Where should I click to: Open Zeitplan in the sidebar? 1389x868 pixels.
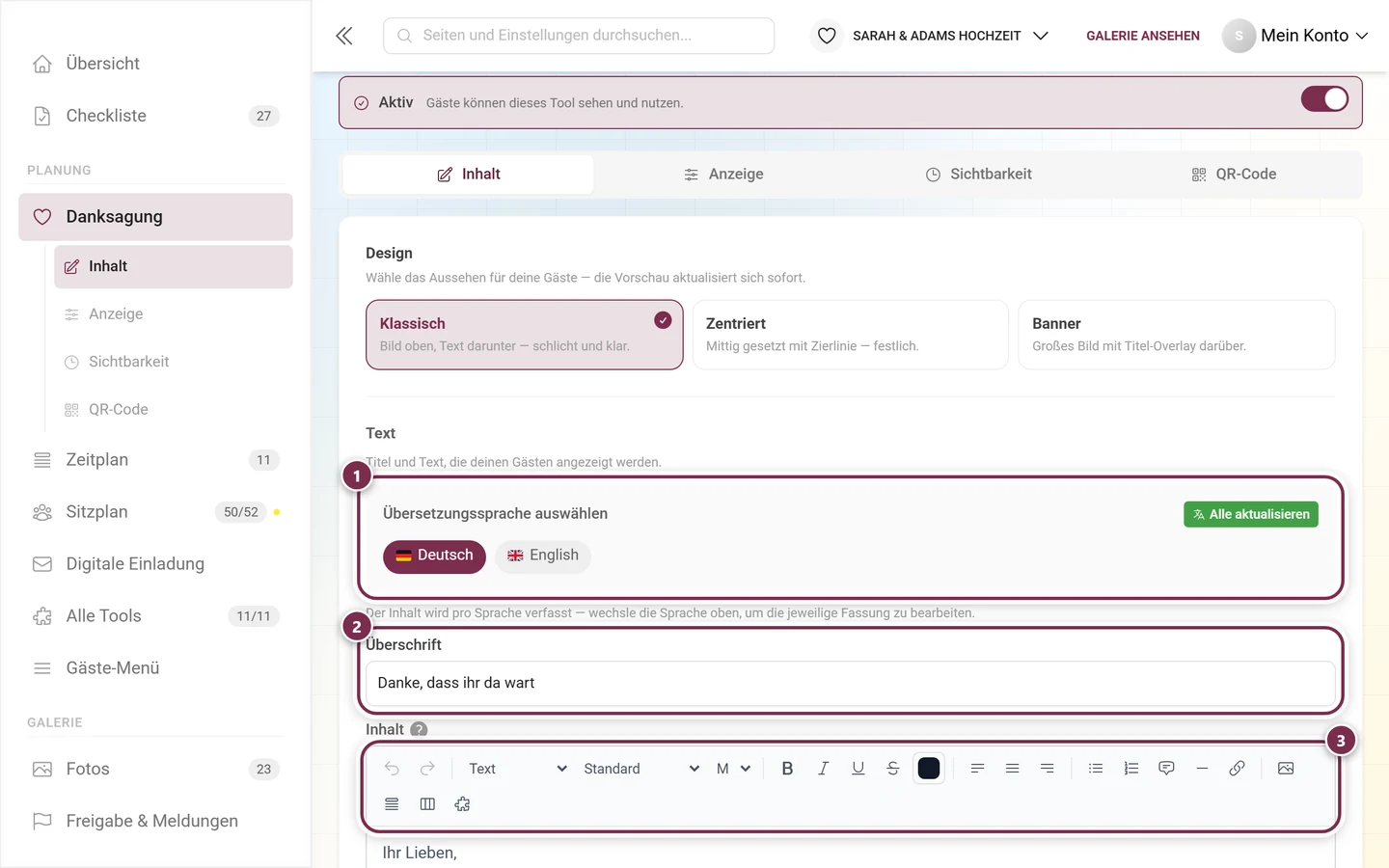pos(155,460)
